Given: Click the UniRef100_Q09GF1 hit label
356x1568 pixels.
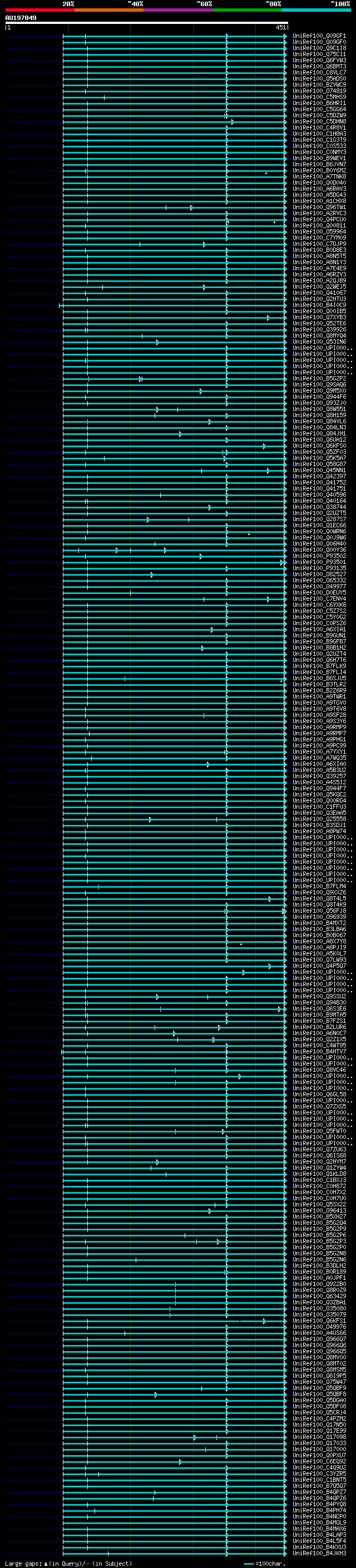Looking at the screenshot, I should [319, 36].
